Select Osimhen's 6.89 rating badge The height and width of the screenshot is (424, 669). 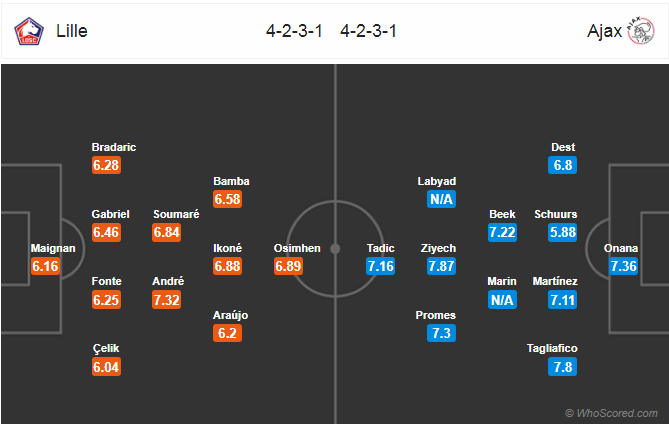(x=288, y=266)
